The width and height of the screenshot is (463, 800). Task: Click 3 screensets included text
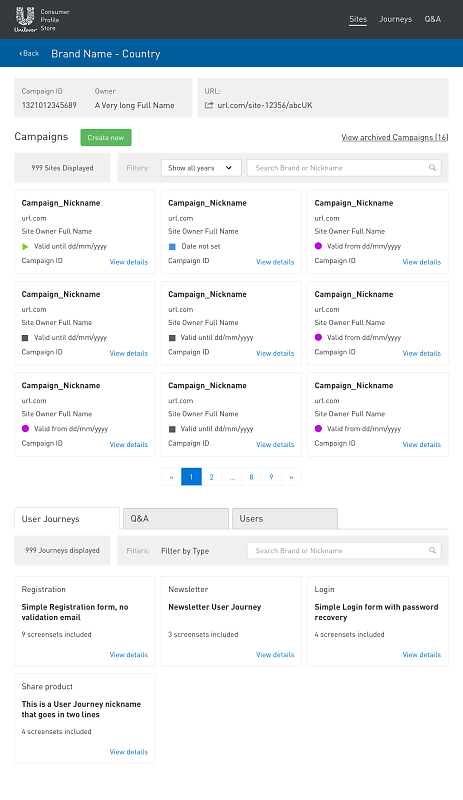coord(203,635)
